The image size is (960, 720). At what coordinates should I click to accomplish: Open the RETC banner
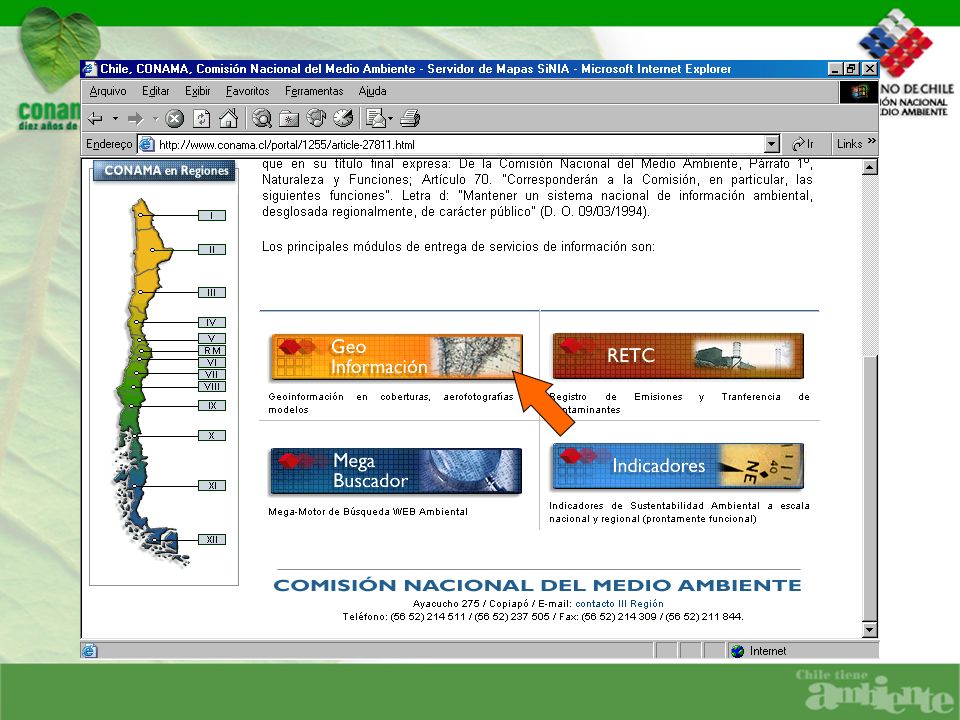[678, 356]
